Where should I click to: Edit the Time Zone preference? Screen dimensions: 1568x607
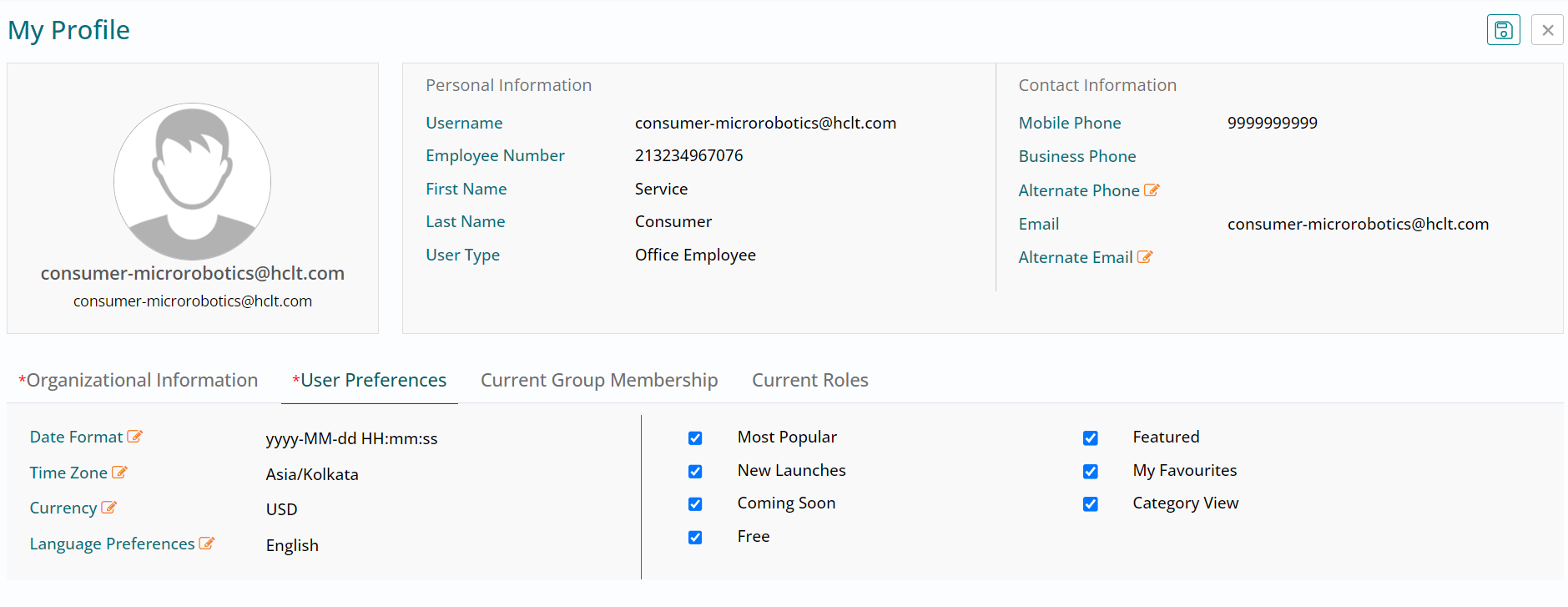pyautogui.click(x=119, y=473)
